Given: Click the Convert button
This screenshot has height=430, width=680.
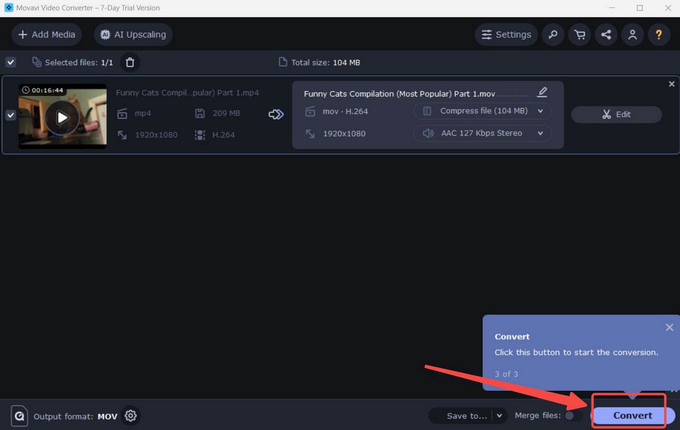Looking at the screenshot, I should click(632, 416).
